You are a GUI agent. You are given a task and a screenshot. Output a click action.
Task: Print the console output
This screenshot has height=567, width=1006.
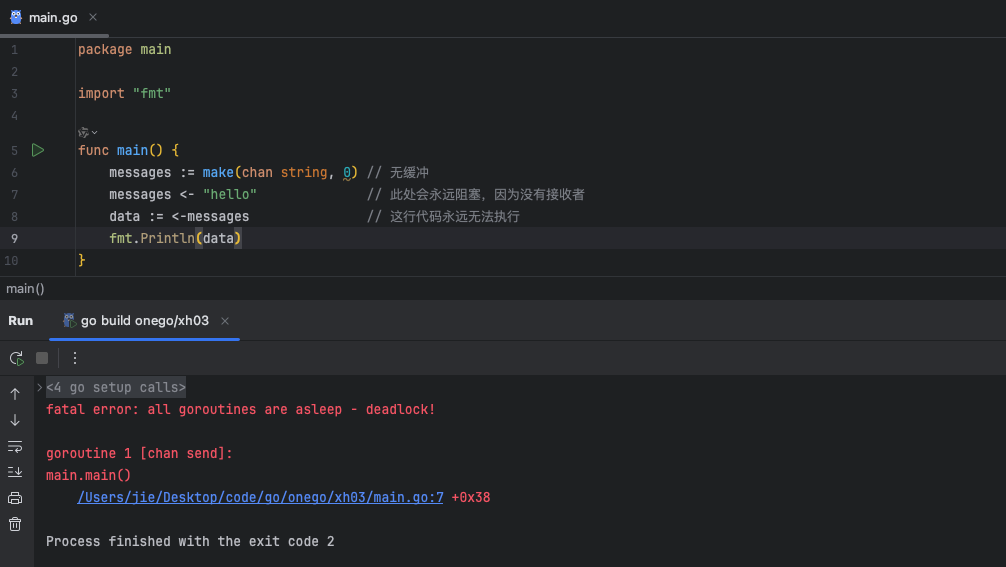pos(15,498)
